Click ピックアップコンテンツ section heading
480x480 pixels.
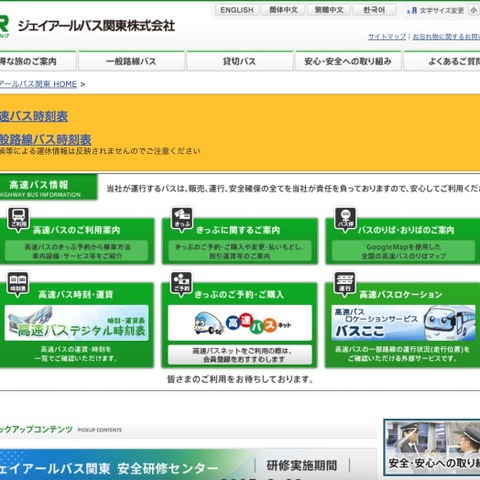pos(36,429)
